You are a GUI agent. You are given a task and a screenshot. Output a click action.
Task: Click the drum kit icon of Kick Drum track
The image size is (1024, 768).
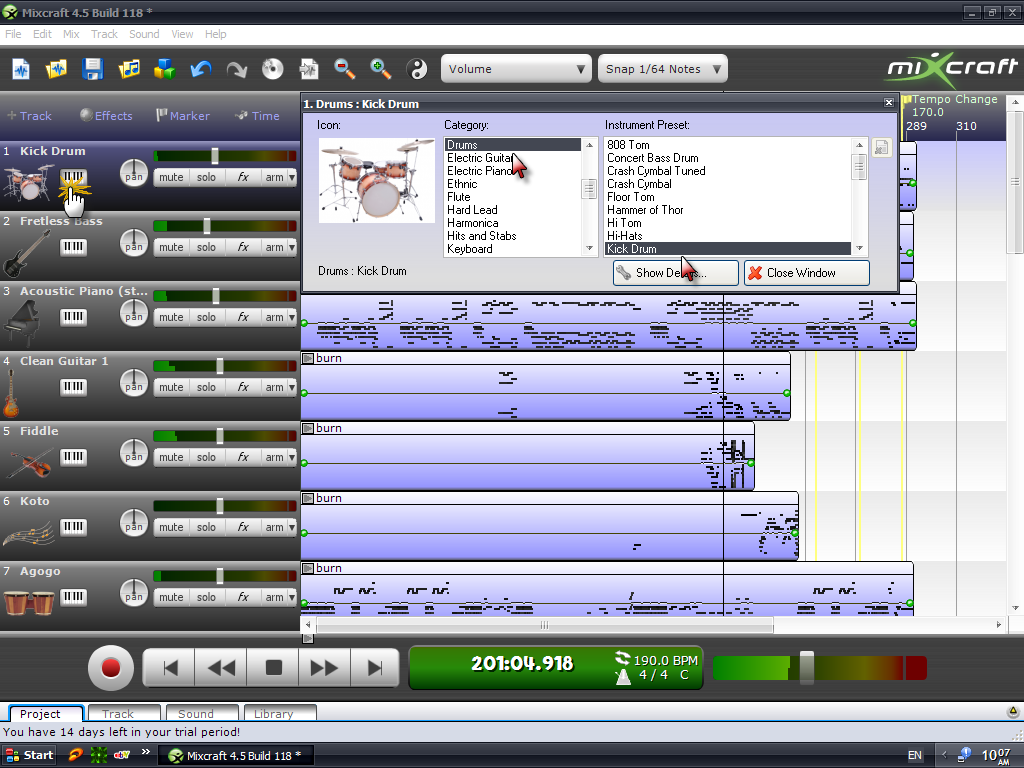pyautogui.click(x=28, y=182)
